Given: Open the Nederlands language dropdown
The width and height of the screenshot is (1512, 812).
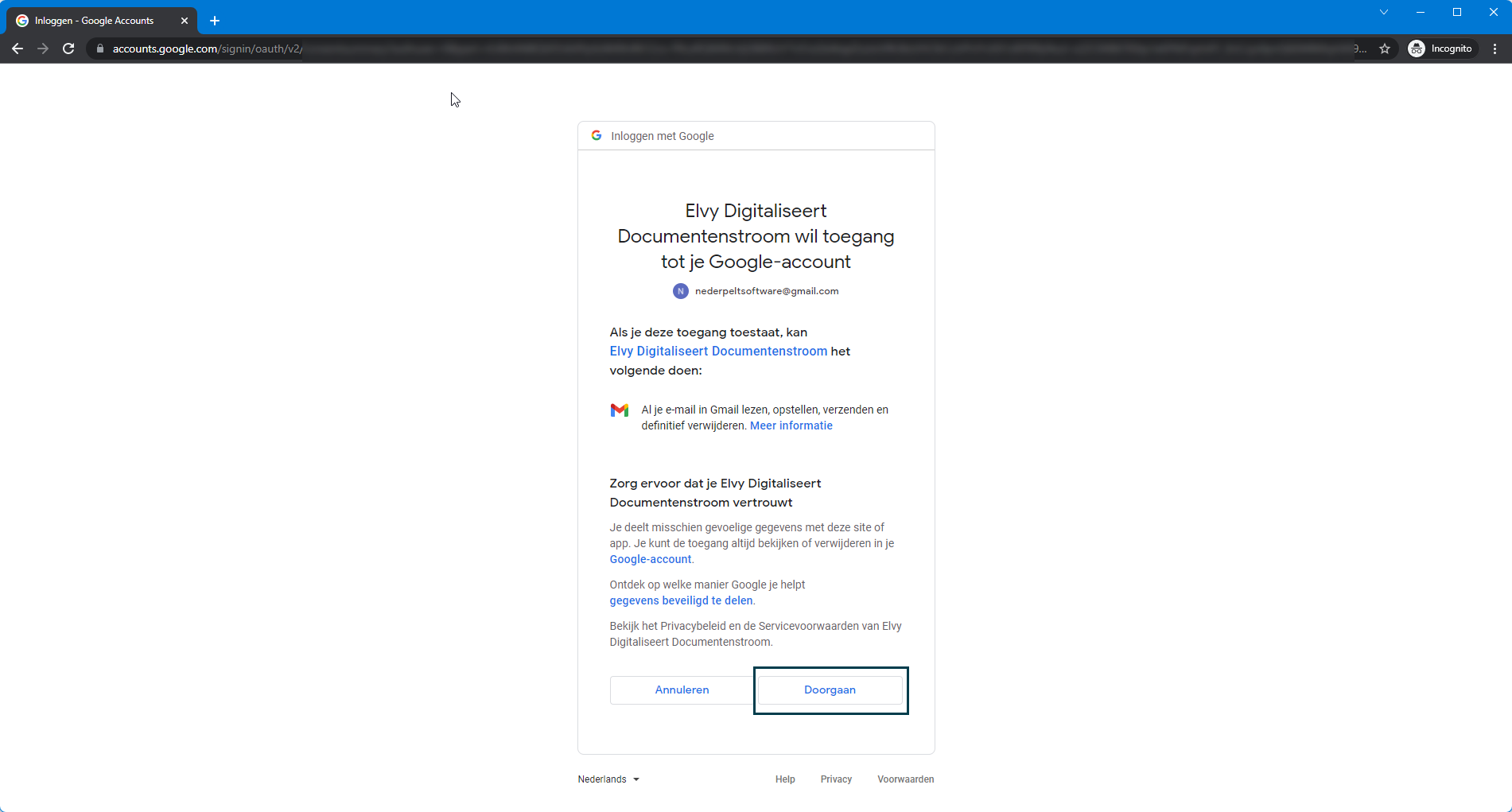Looking at the screenshot, I should click(x=608, y=779).
